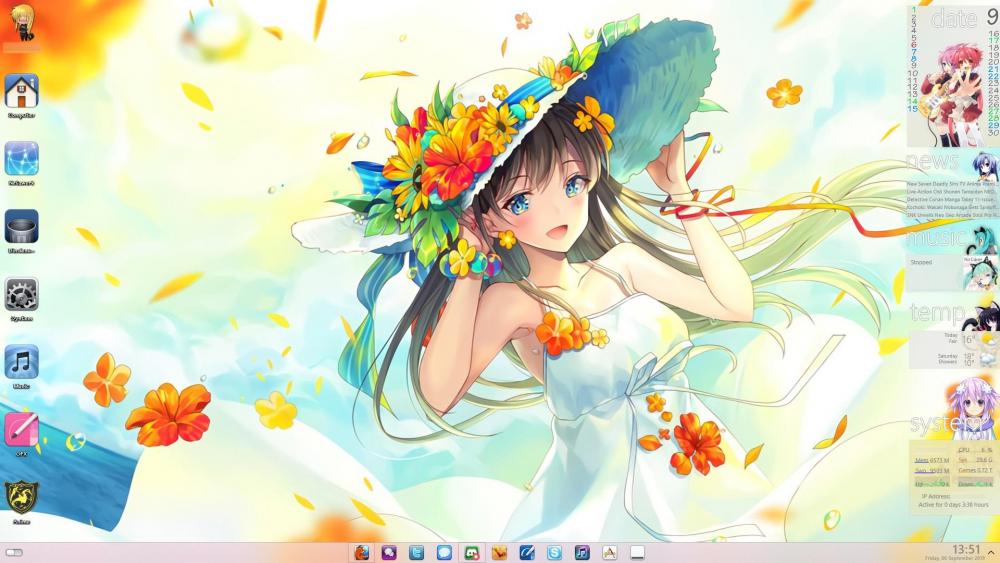
Task: Click the 'news' widget heading
Action: click(x=932, y=161)
